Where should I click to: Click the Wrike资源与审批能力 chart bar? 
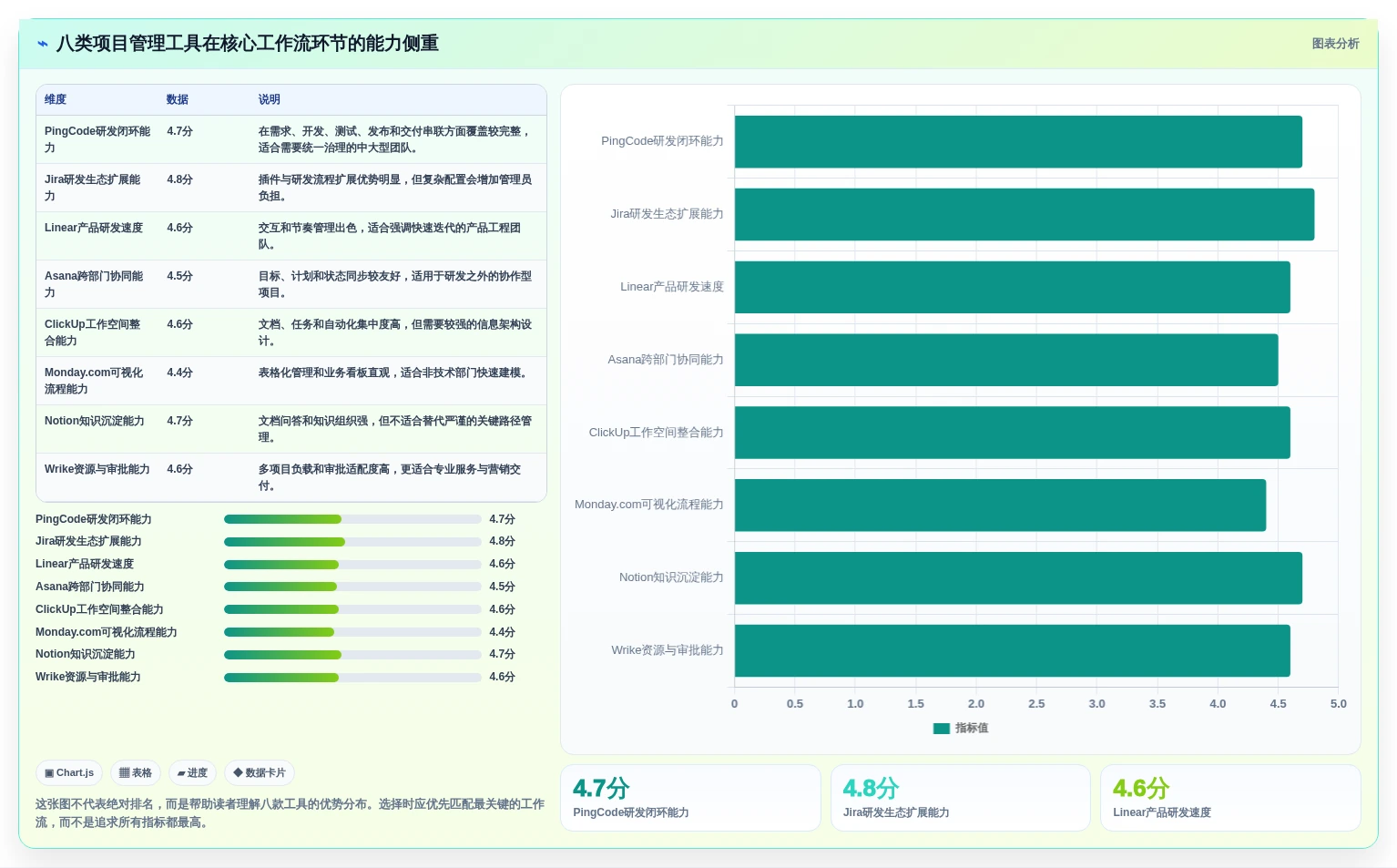pyautogui.click(x=1013, y=650)
